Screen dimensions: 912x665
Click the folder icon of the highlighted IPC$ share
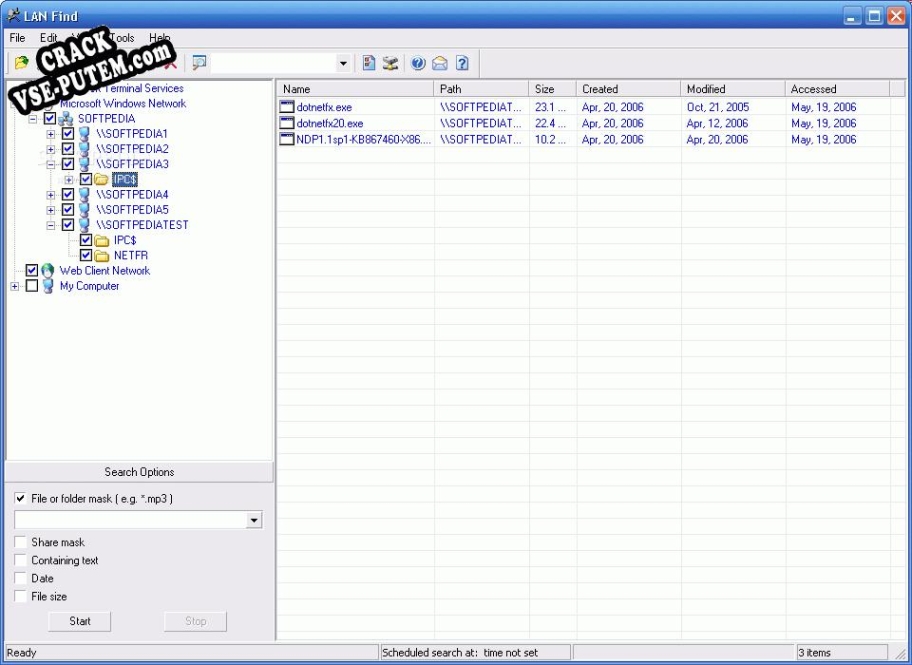pyautogui.click(x=102, y=179)
